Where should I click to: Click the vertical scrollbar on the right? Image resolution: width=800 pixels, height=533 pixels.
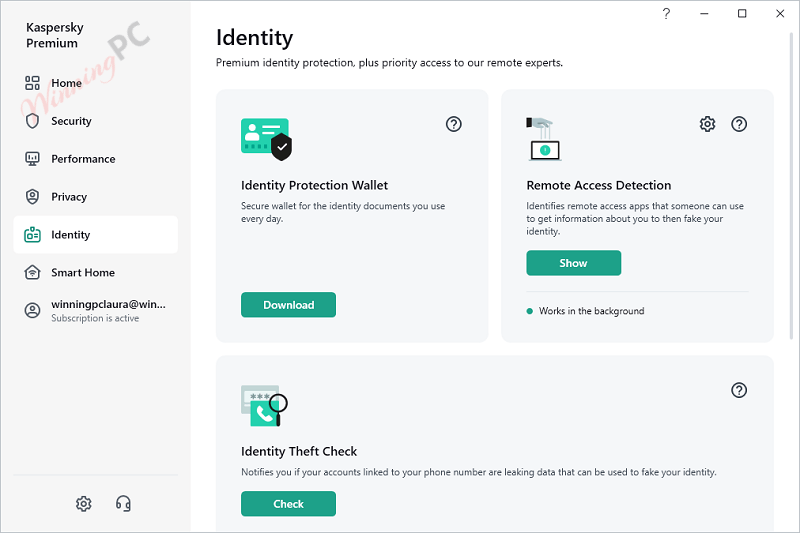pyautogui.click(x=792, y=186)
